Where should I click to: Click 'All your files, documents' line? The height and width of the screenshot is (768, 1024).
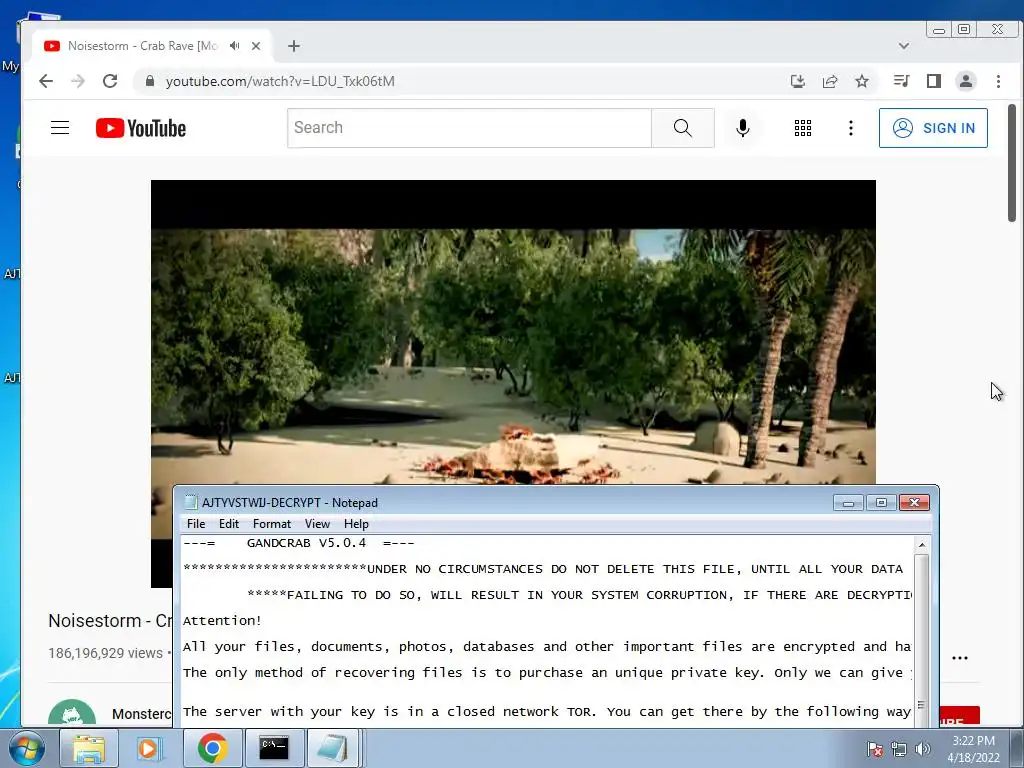[x=547, y=647]
